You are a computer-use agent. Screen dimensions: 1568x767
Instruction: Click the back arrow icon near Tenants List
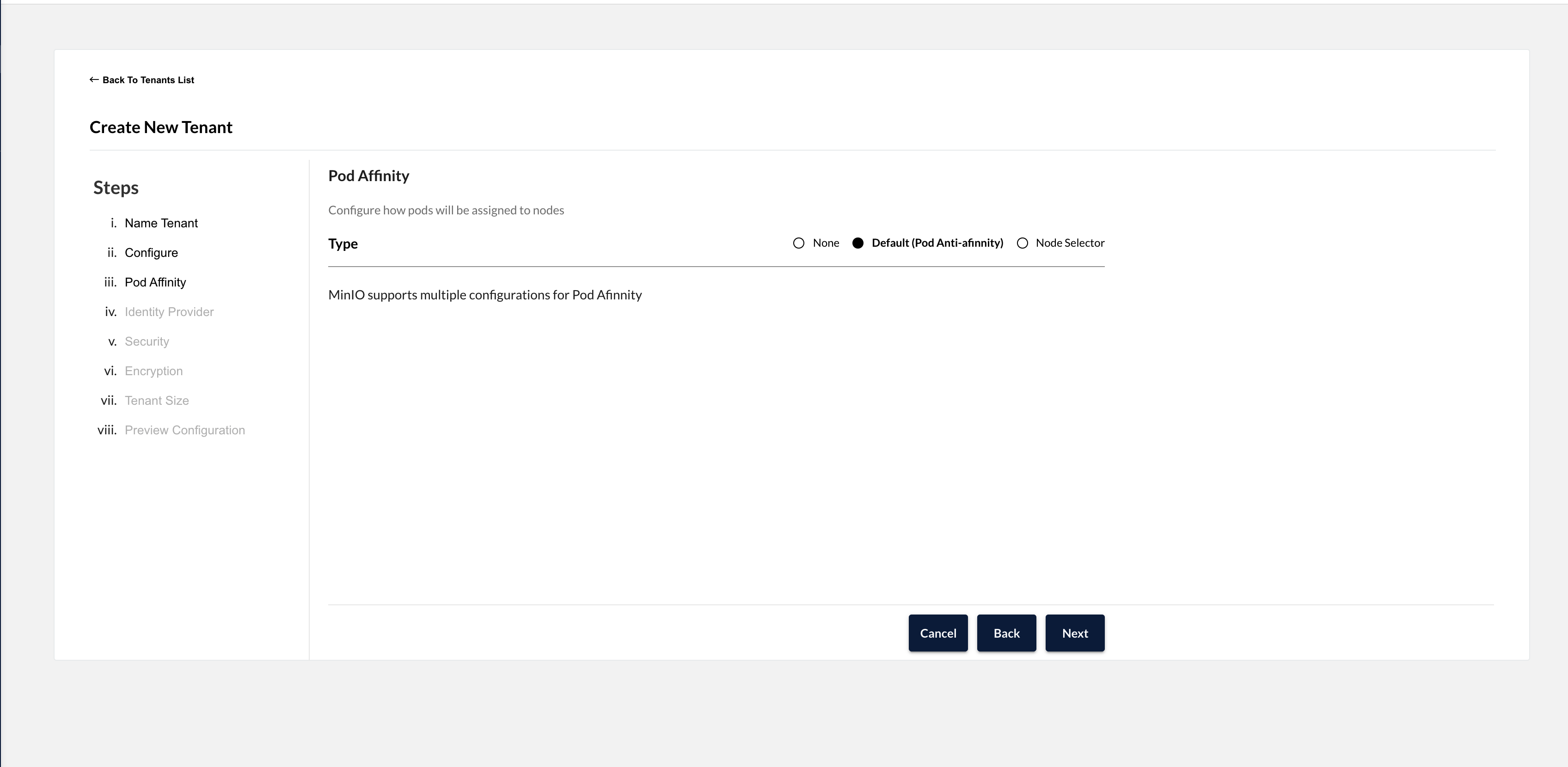point(94,79)
